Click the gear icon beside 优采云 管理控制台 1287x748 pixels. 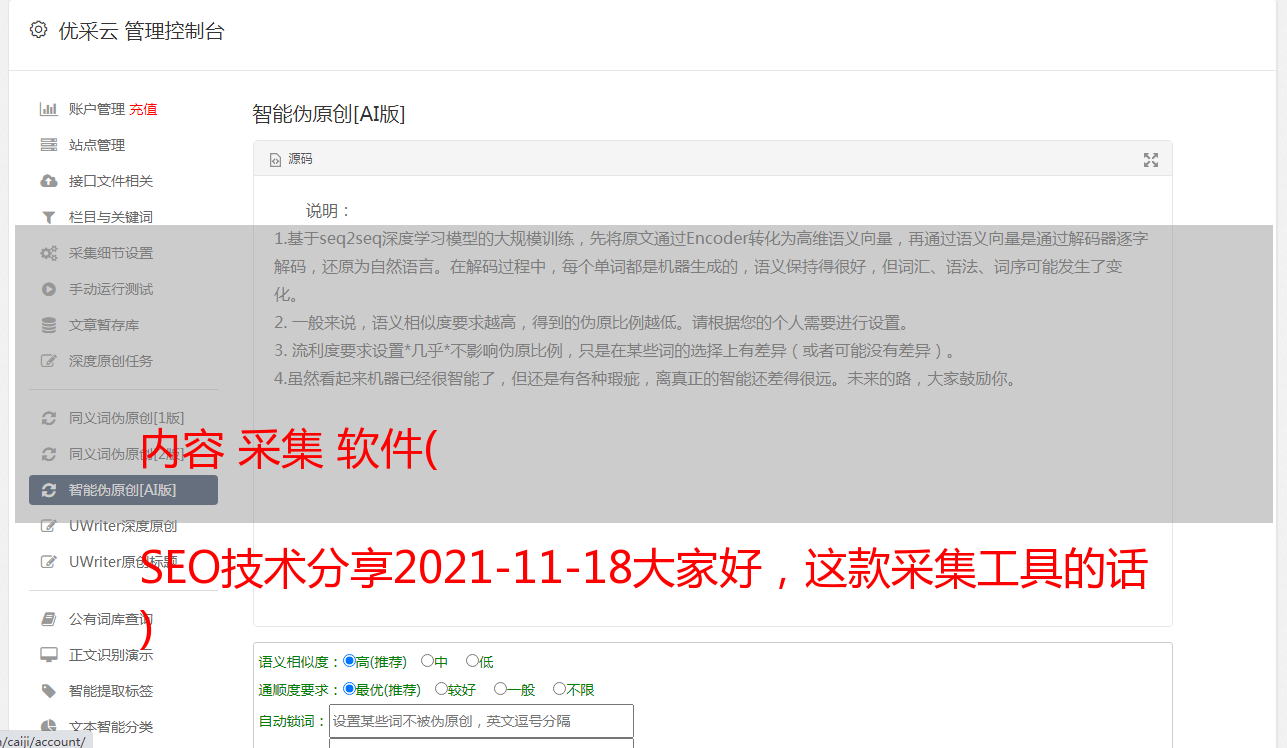pyautogui.click(x=38, y=30)
